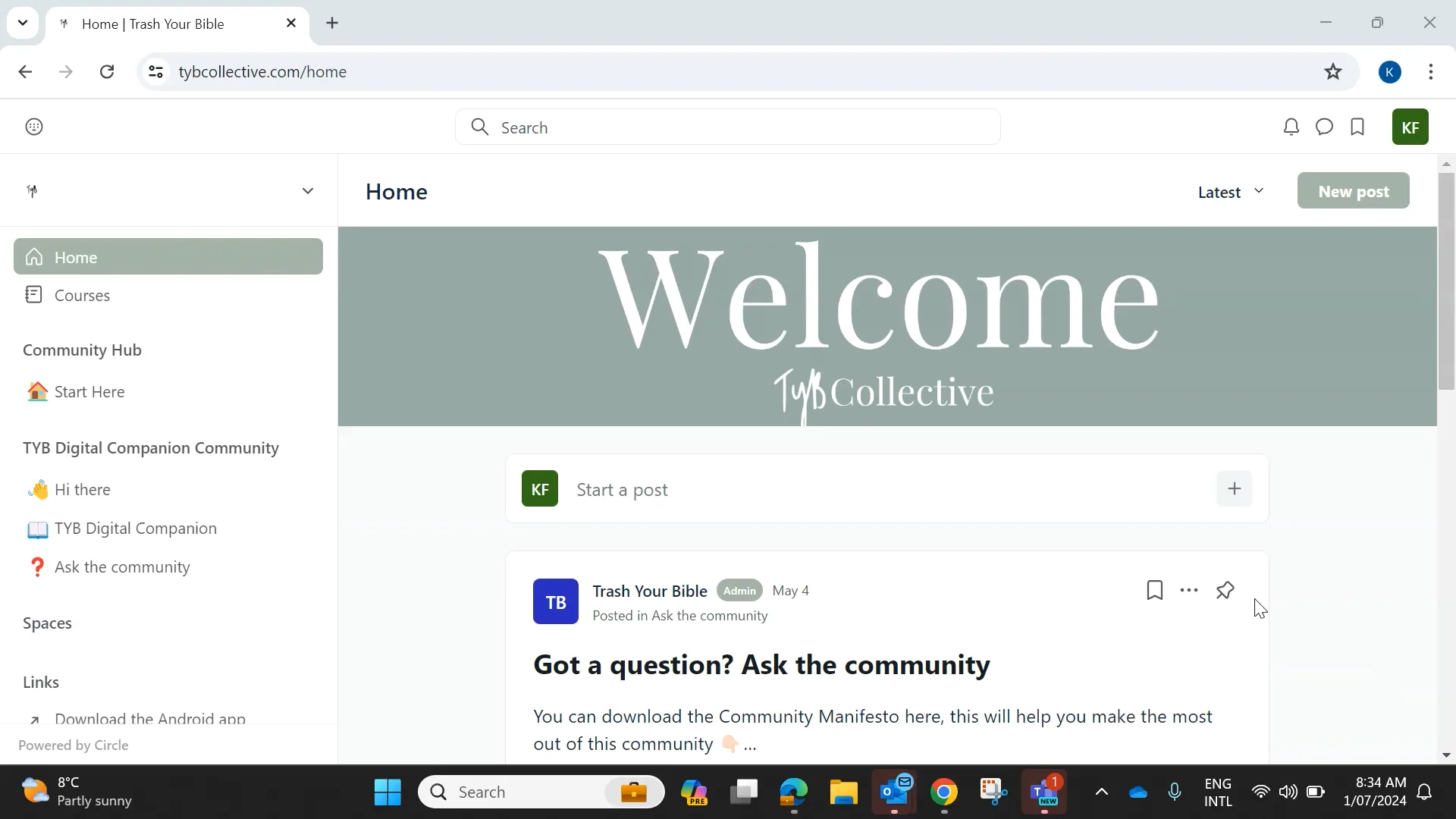Open the notifications bell

pos(1291,127)
